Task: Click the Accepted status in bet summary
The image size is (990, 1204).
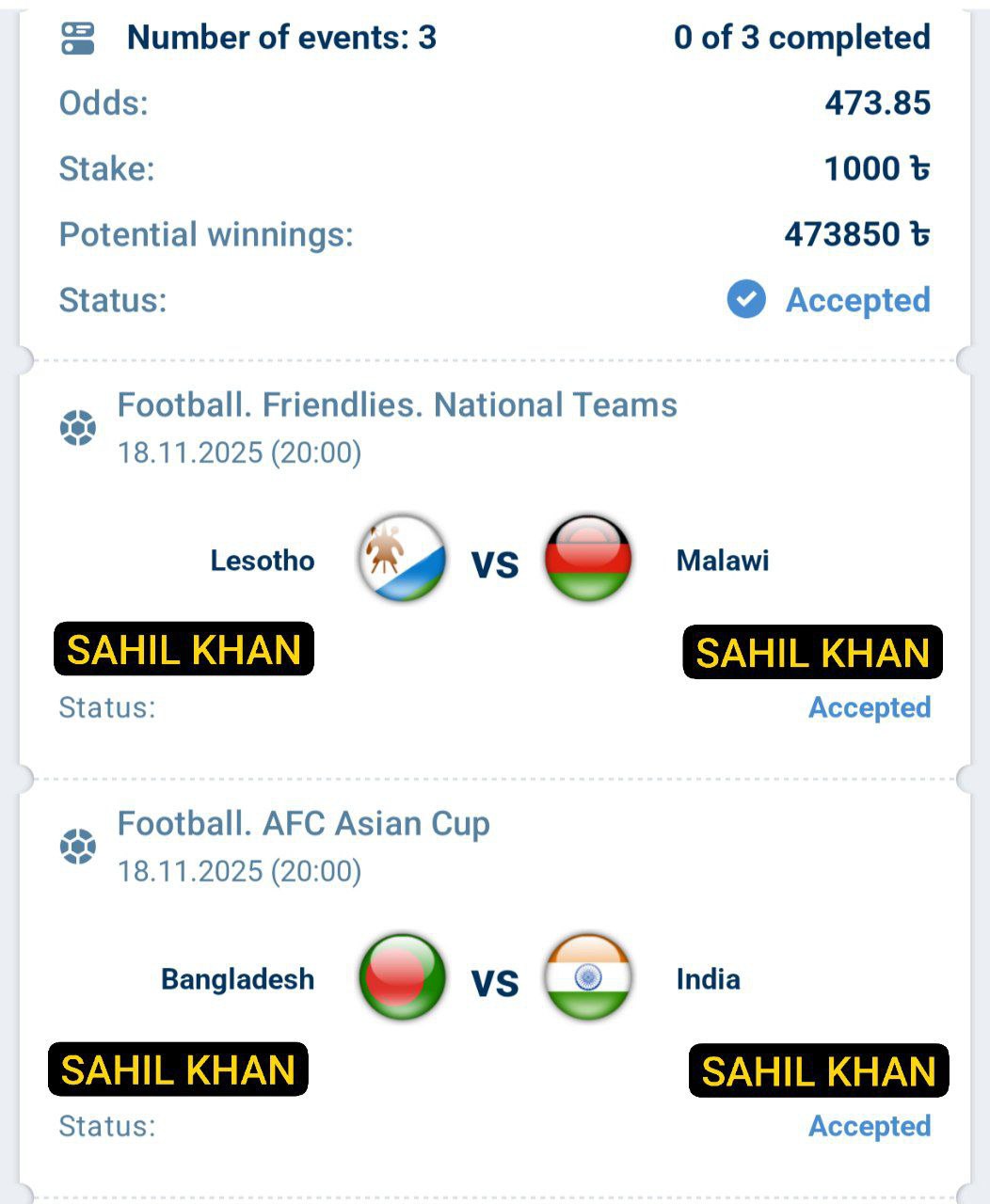Action: (857, 300)
